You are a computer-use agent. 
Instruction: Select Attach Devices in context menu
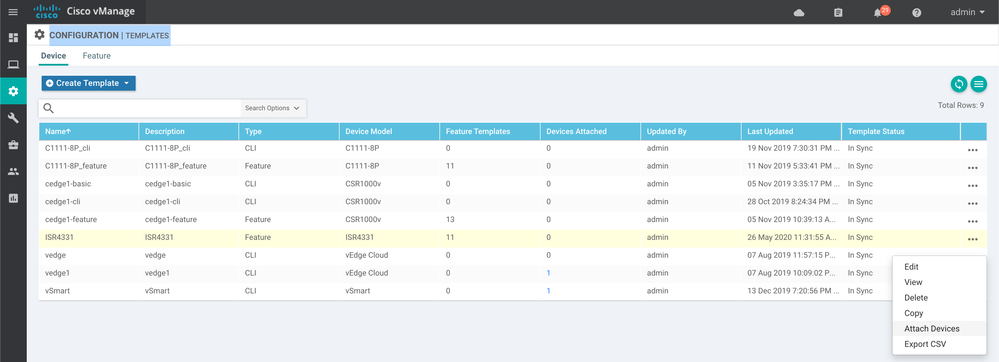[939, 329]
